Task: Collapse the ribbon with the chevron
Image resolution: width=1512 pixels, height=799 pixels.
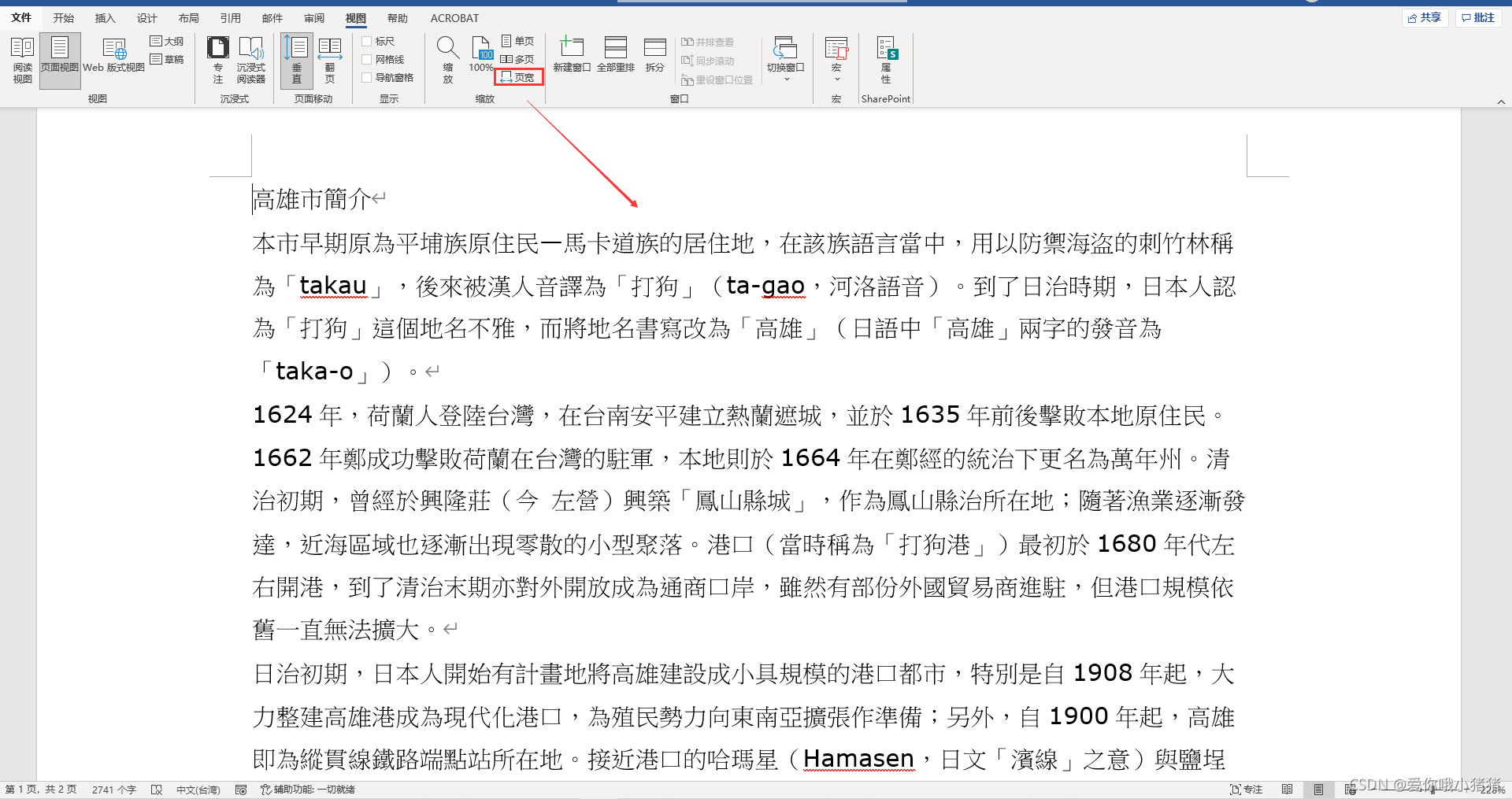Action: pyautogui.click(x=1501, y=102)
